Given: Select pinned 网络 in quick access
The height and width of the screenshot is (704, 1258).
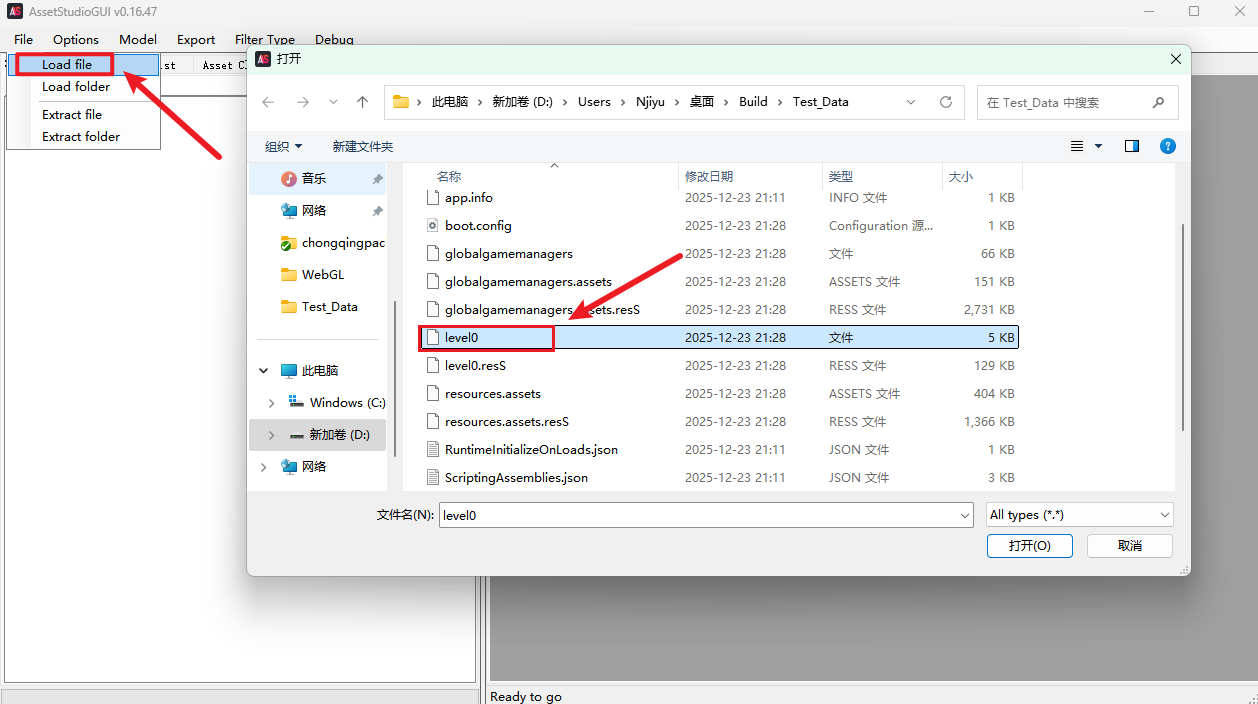Looking at the screenshot, I should 314,210.
